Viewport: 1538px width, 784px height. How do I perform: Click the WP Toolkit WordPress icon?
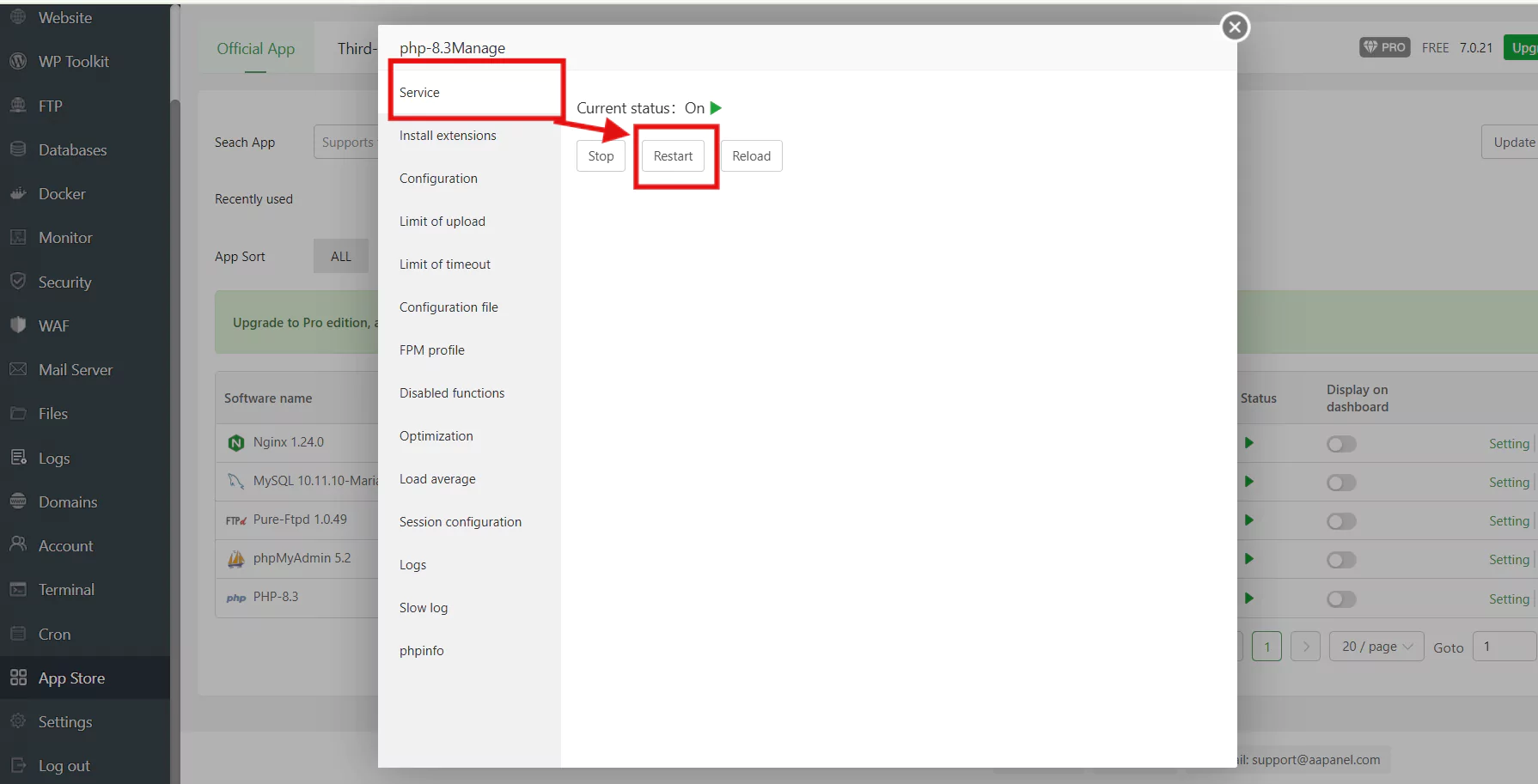[18, 61]
